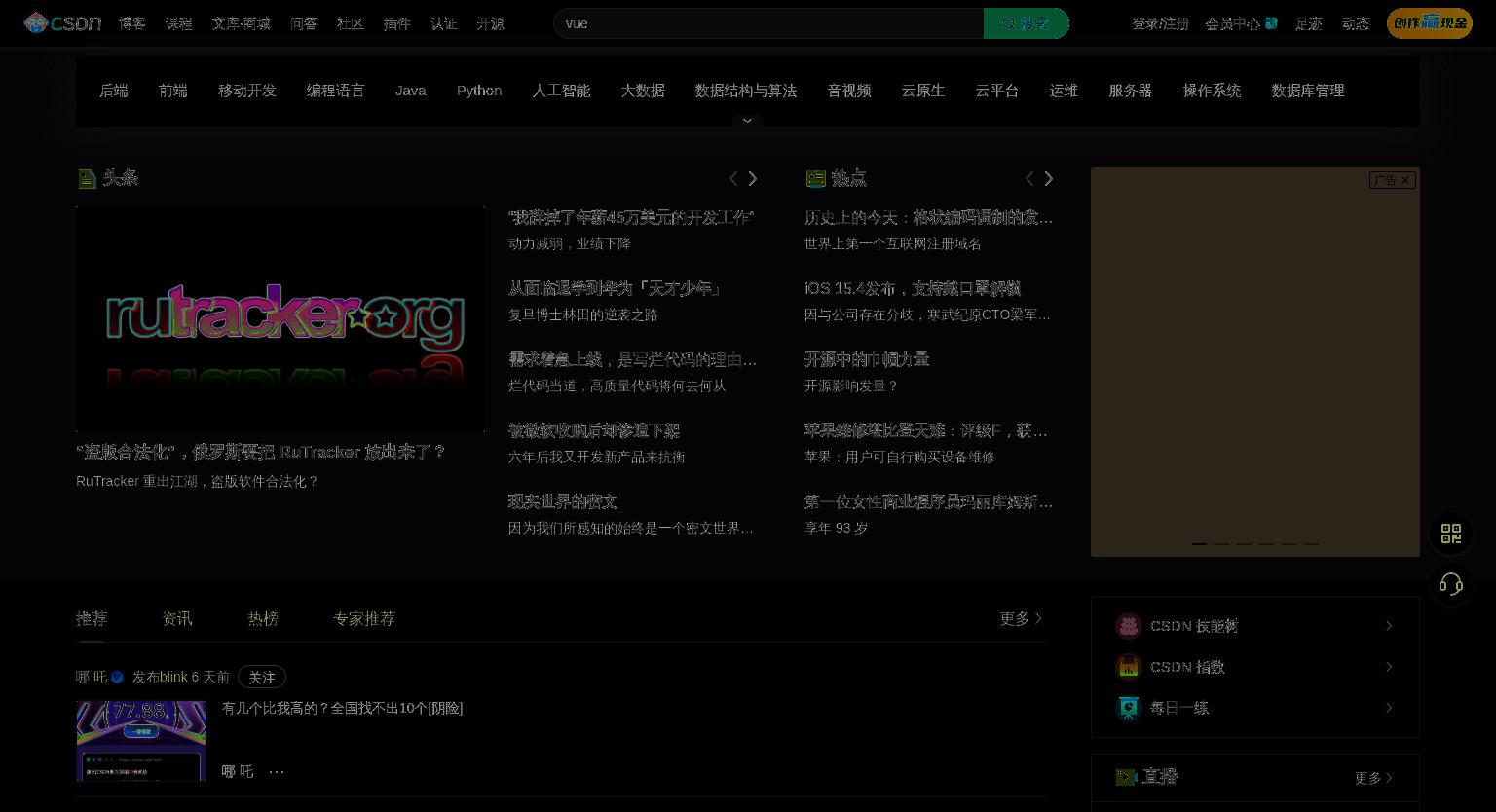
Task: Select the 前端 category
Action: pos(173,91)
